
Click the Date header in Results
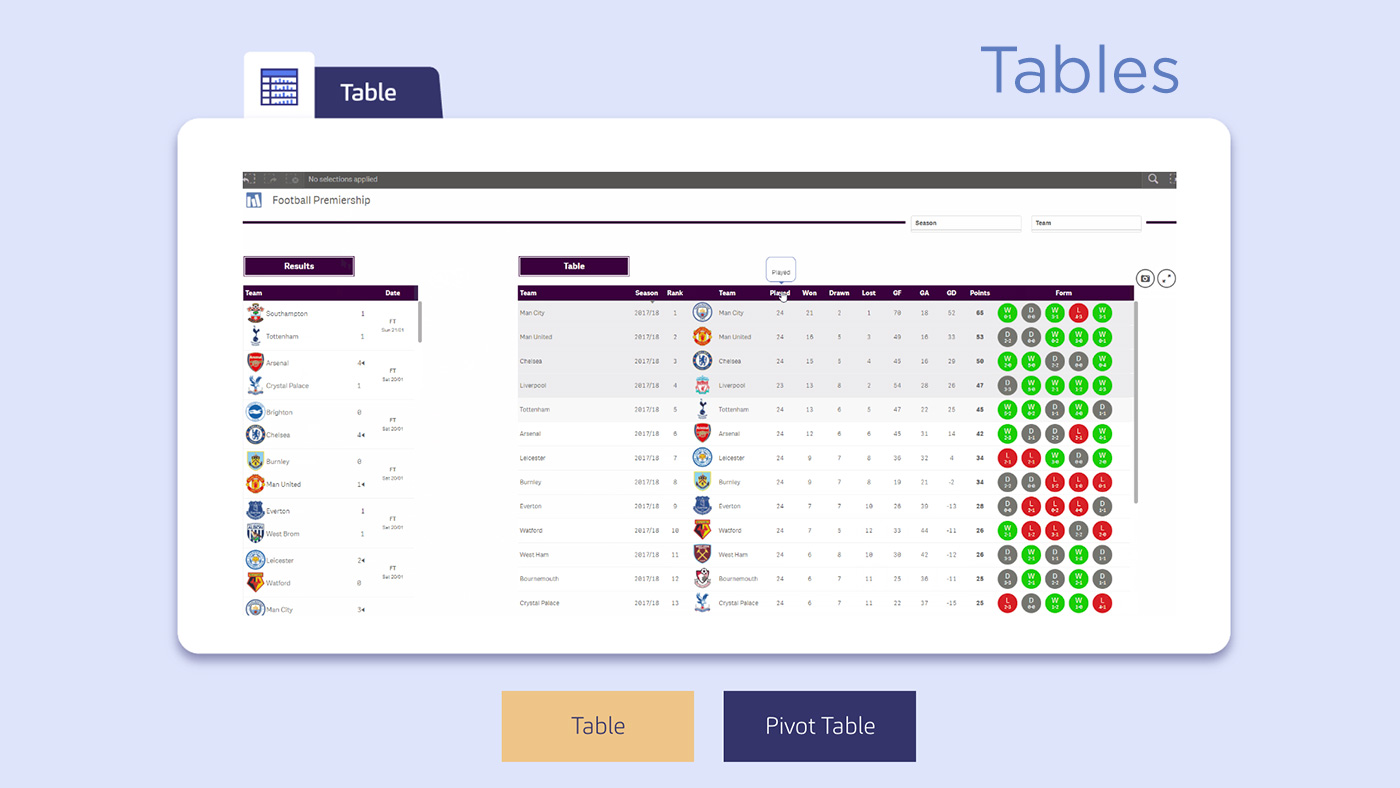point(393,293)
